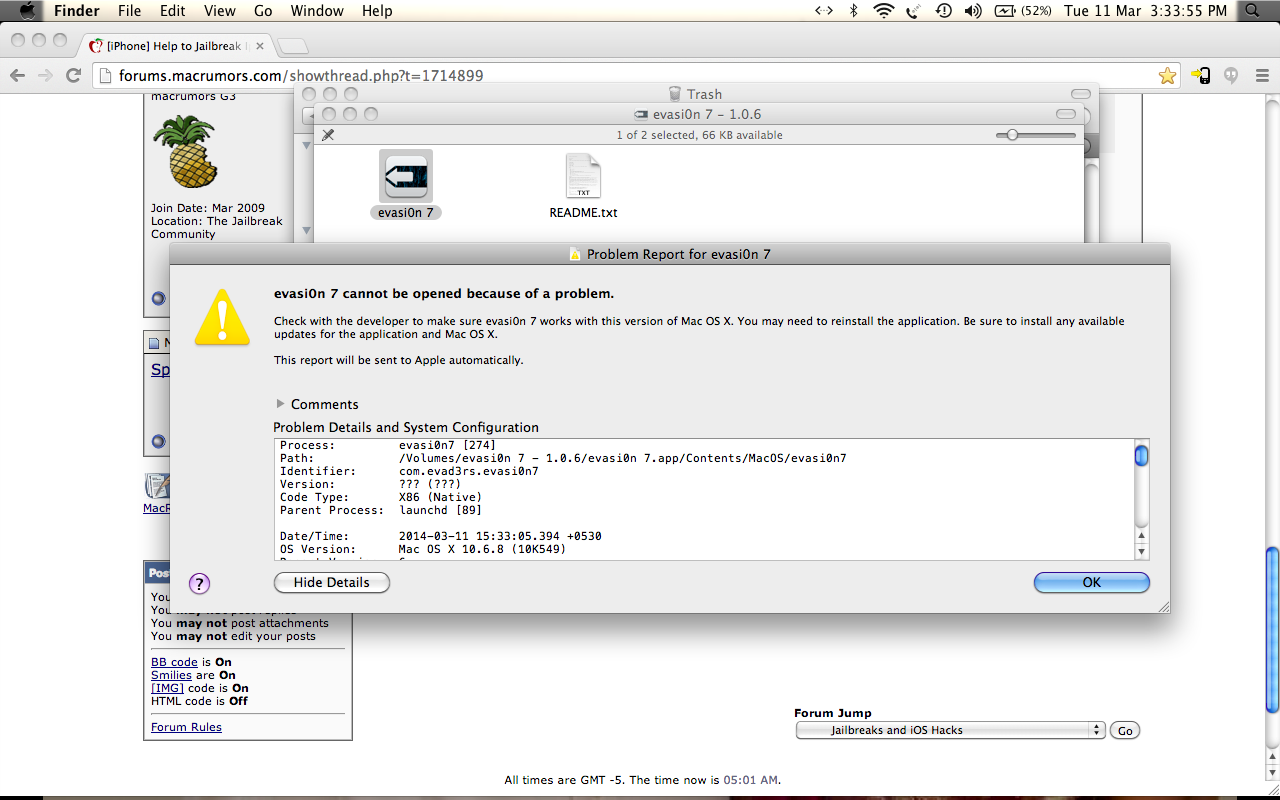
Task: Select the iPhone Help to Jailbreak tab
Action: click(175, 45)
